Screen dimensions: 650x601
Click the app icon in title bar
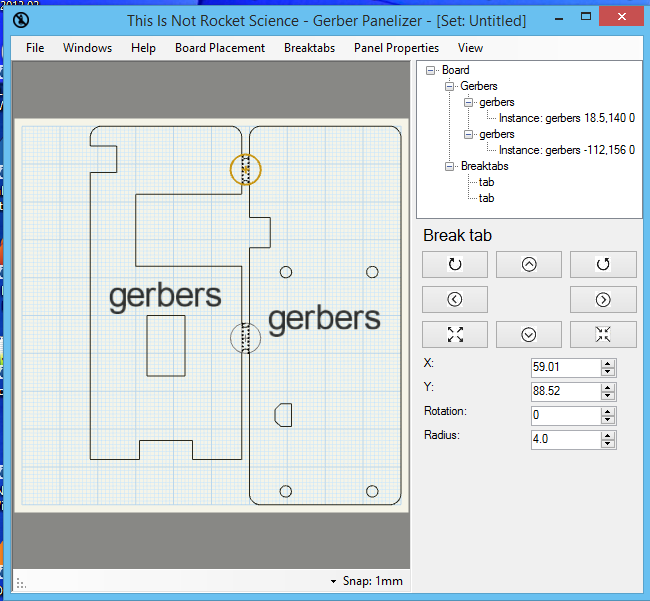pyautogui.click(x=21, y=20)
